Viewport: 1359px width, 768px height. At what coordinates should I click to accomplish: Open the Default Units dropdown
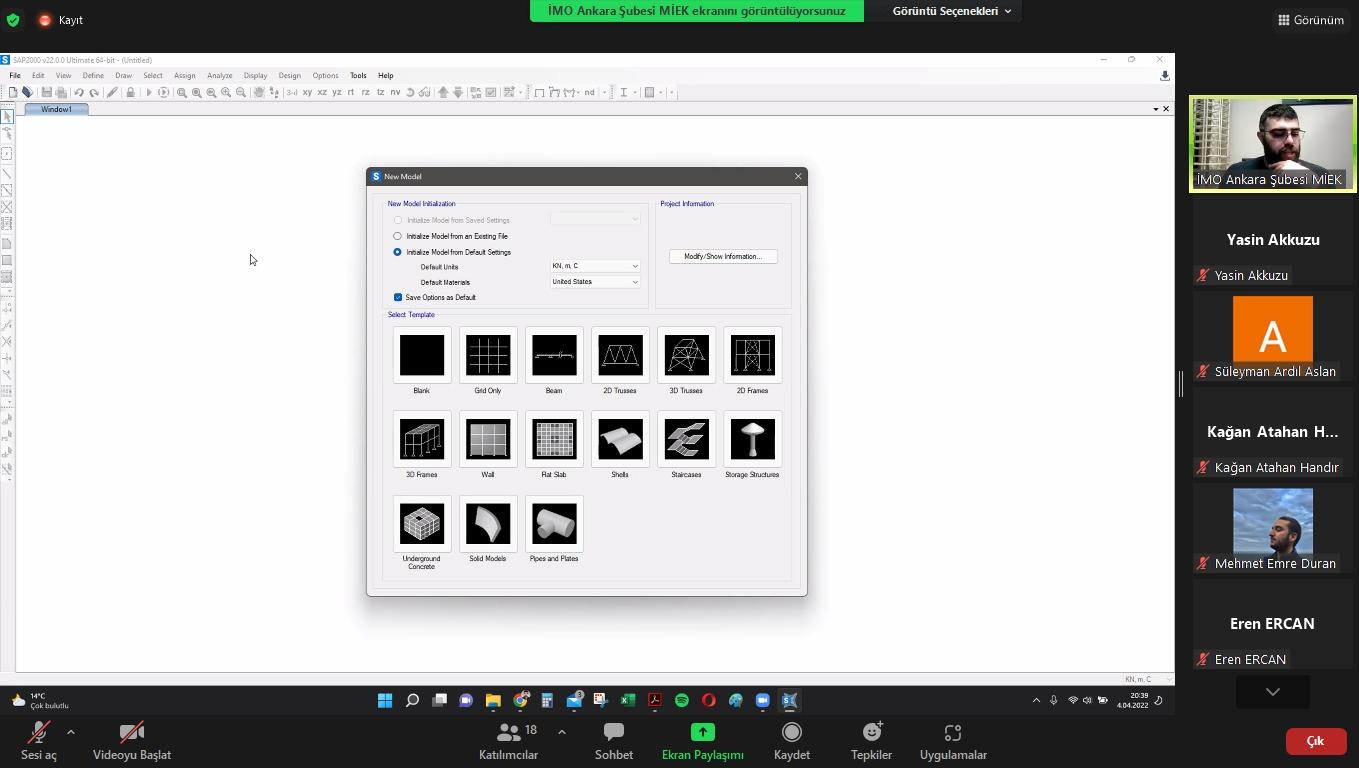(595, 266)
